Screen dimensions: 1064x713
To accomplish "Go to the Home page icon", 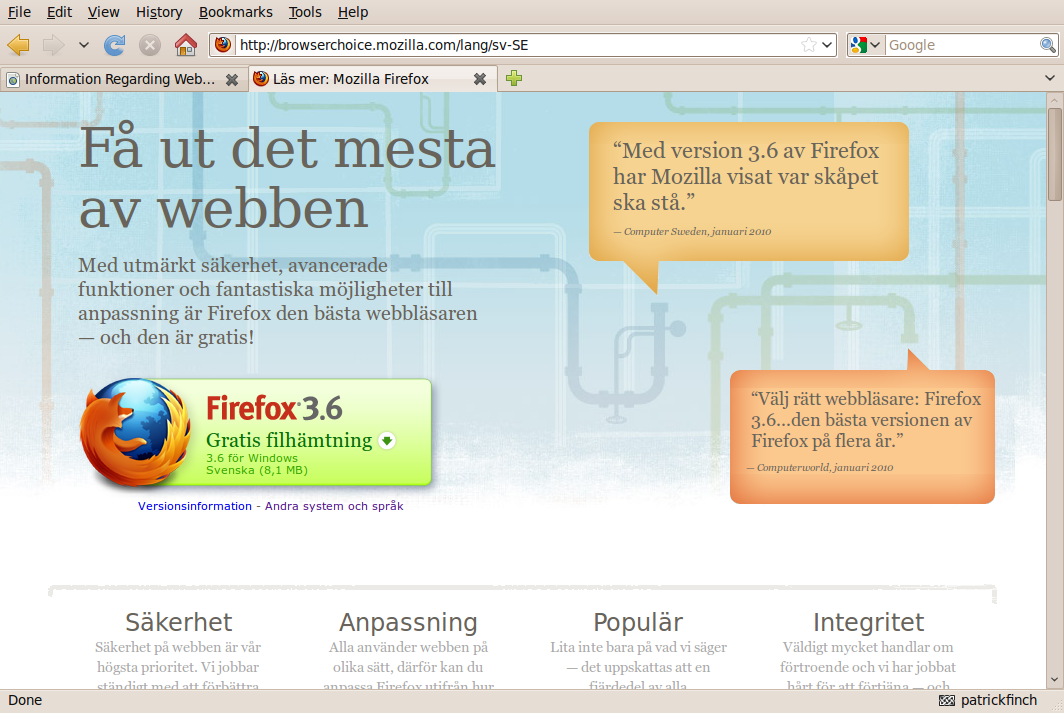I will (x=185, y=45).
